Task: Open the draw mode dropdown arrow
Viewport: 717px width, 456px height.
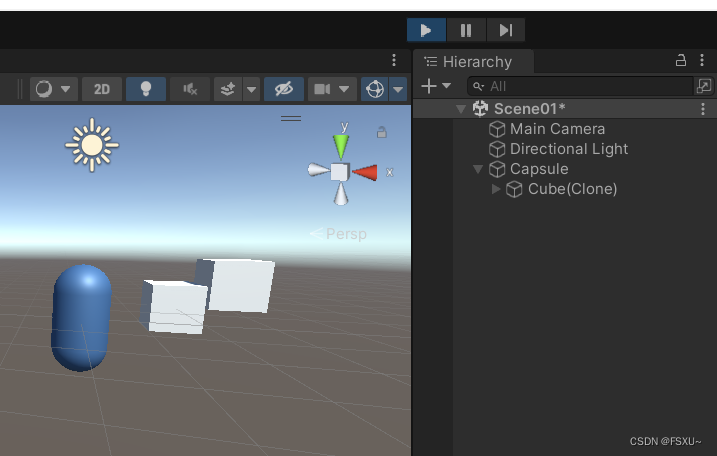Action: click(x=66, y=89)
